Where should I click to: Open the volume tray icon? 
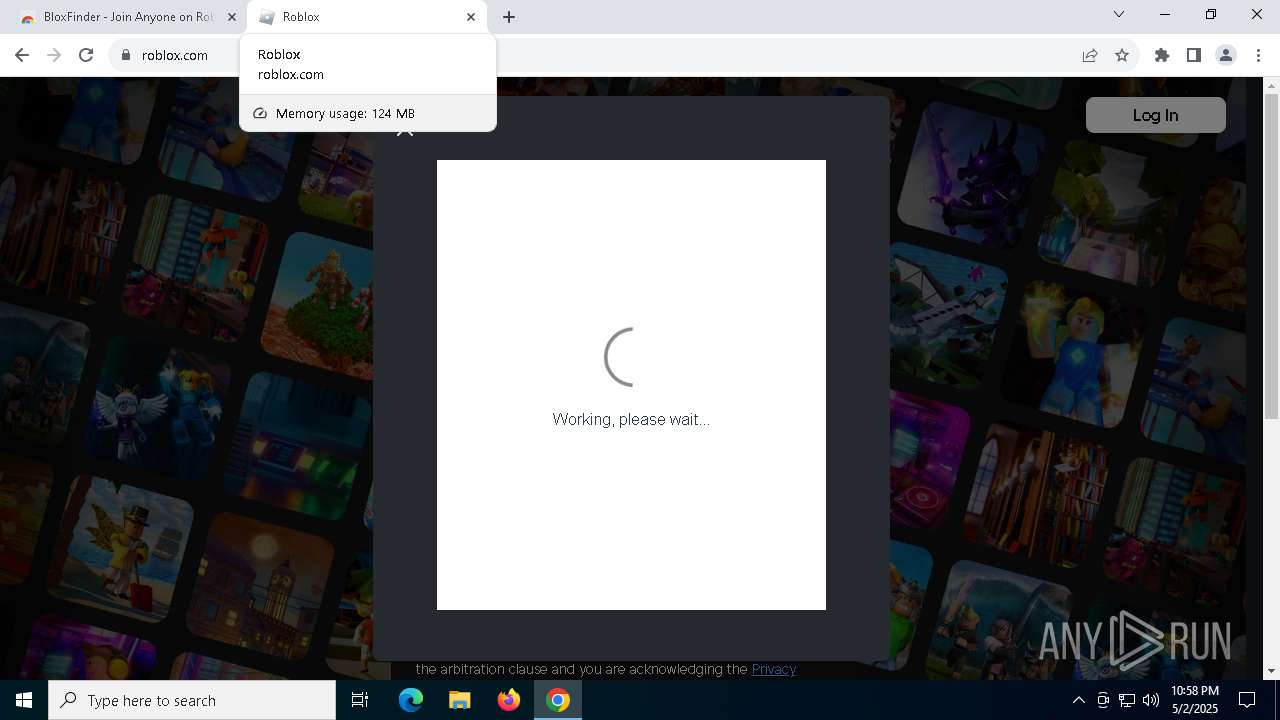[1151, 700]
